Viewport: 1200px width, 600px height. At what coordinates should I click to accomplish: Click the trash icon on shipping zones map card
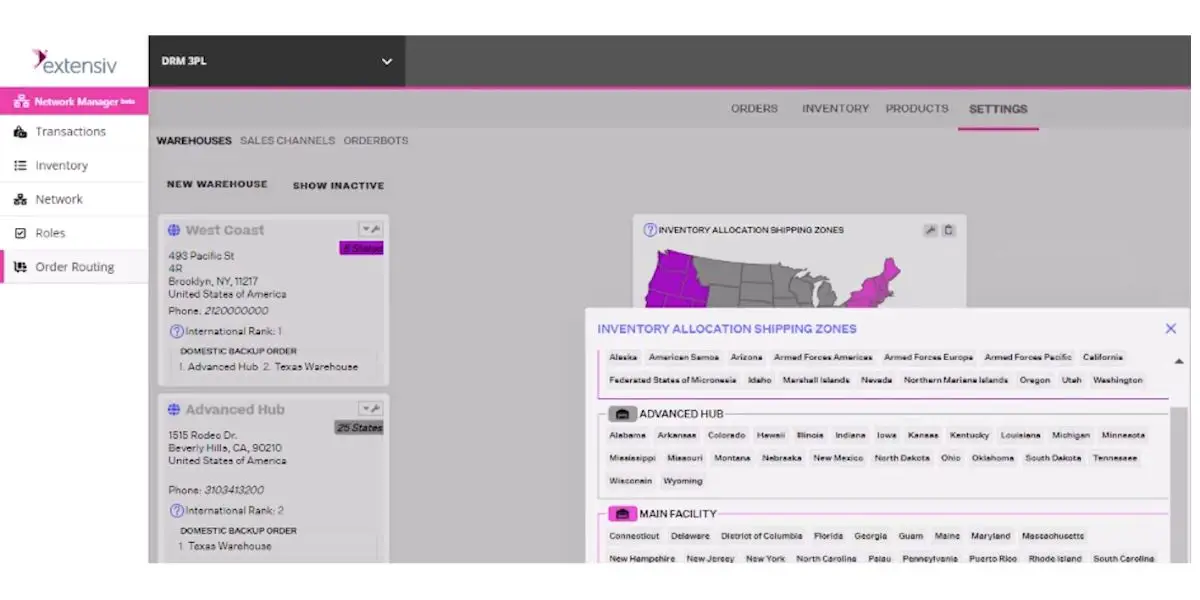[x=948, y=230]
